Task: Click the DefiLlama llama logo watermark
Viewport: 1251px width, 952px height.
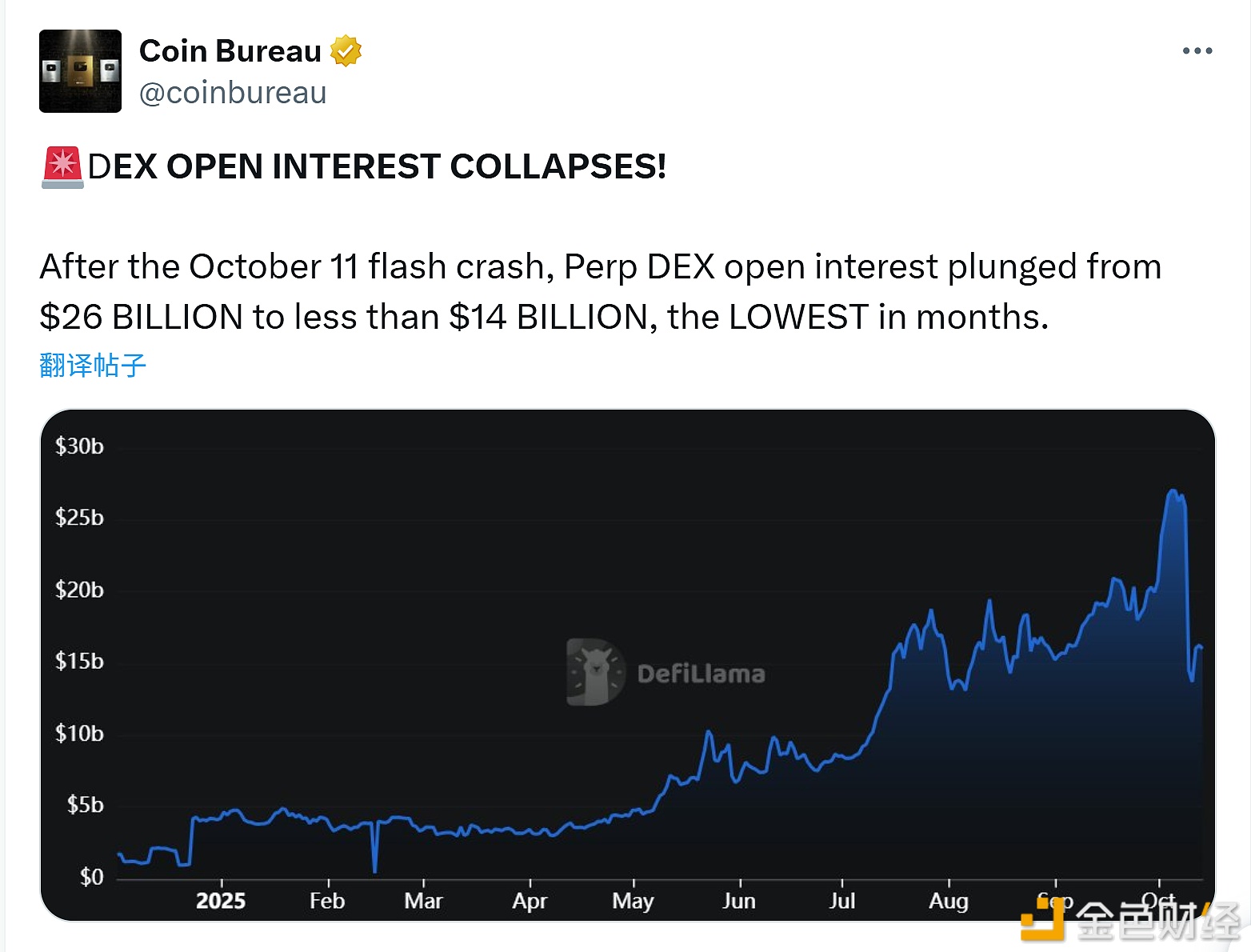Action: click(594, 672)
